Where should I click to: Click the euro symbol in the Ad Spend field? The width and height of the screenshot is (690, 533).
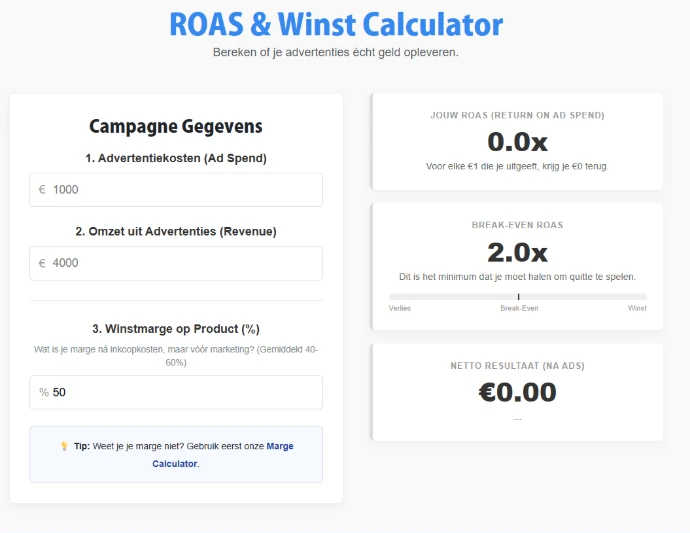coord(42,190)
